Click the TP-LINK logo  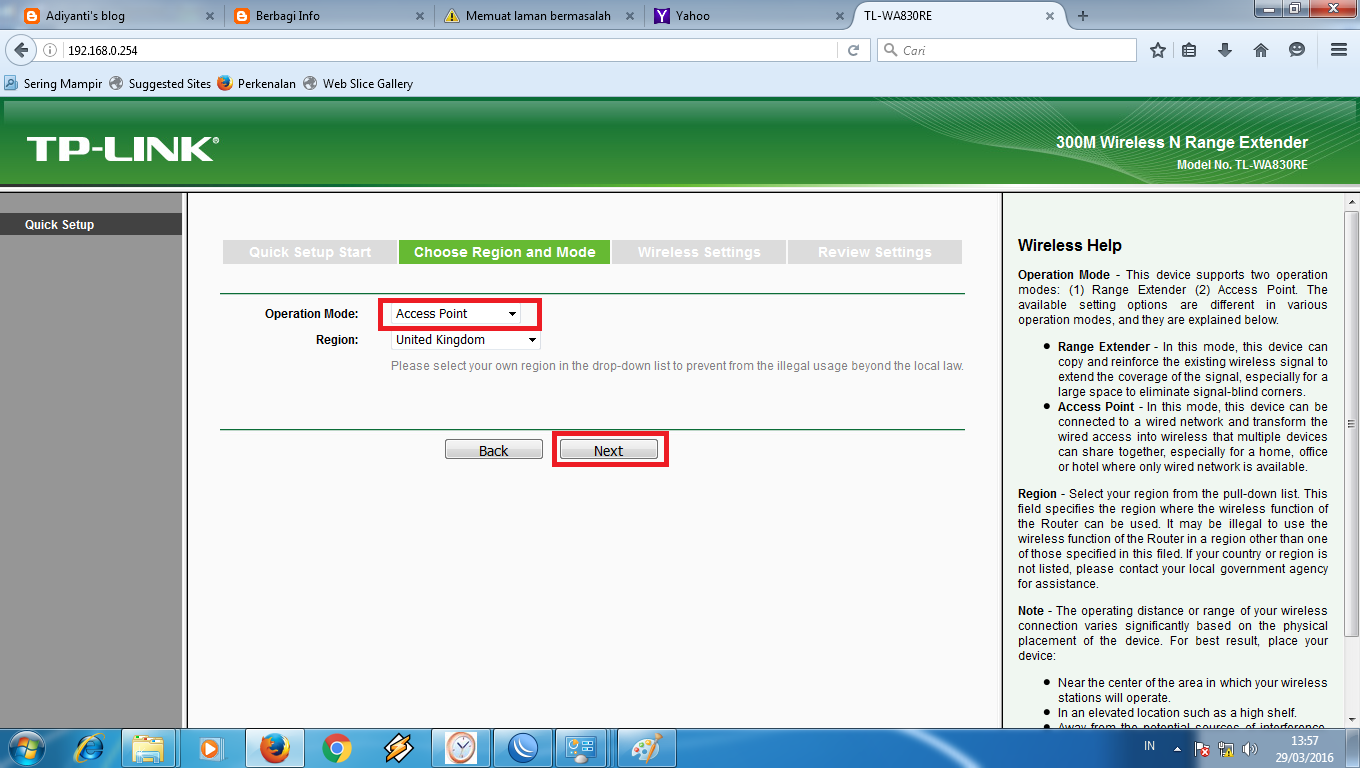[x=122, y=149]
